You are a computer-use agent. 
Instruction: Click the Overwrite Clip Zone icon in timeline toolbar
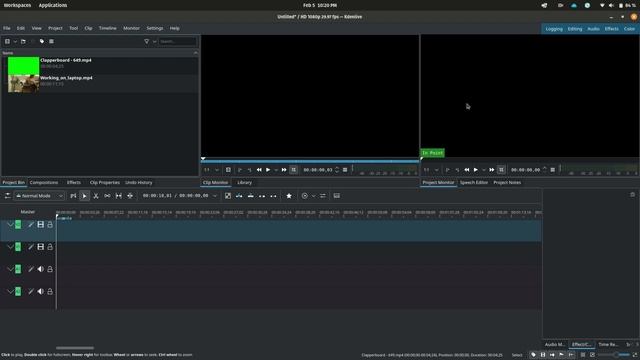coord(251,196)
